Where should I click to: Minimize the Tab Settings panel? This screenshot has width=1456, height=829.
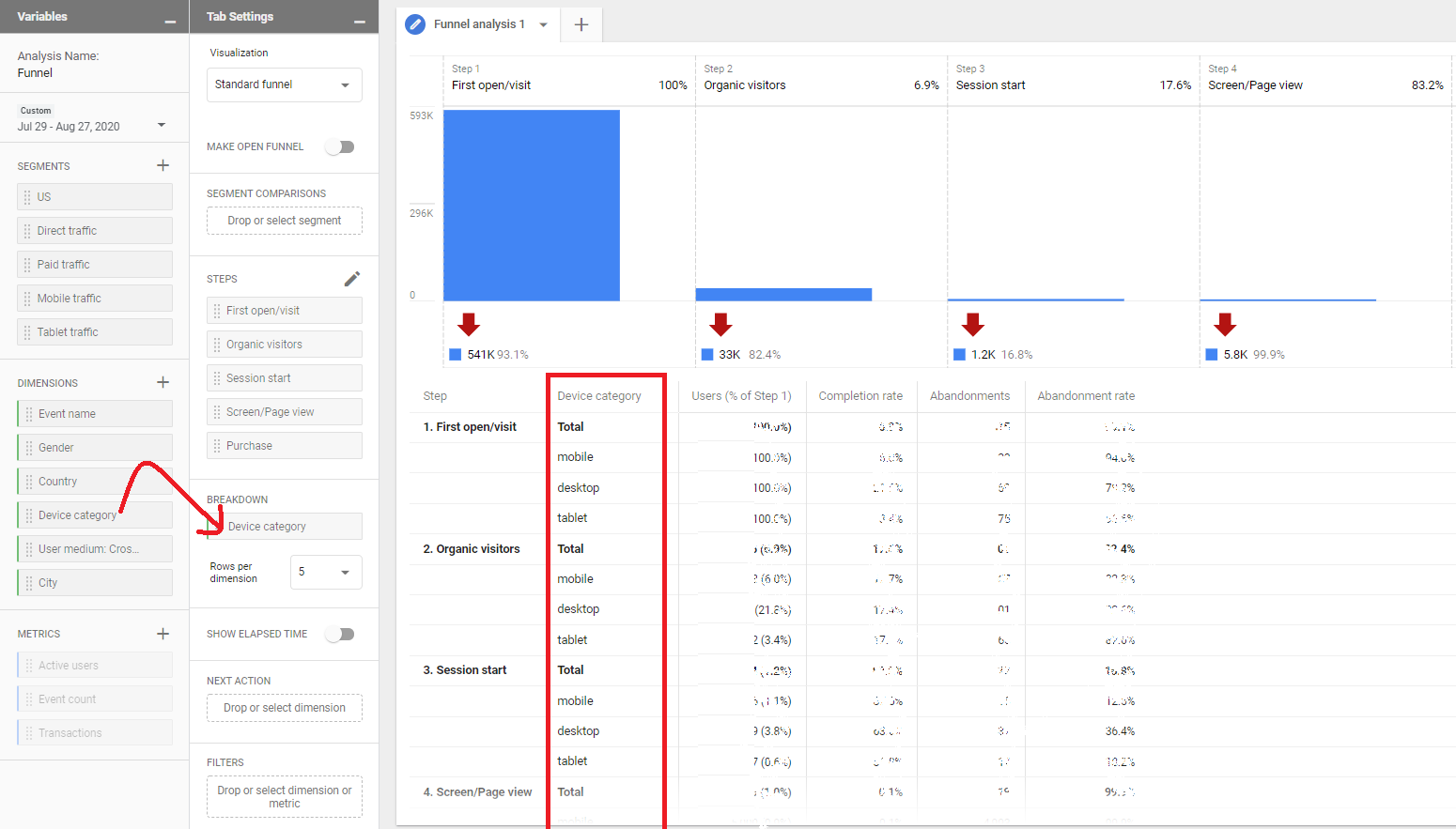coord(360,19)
